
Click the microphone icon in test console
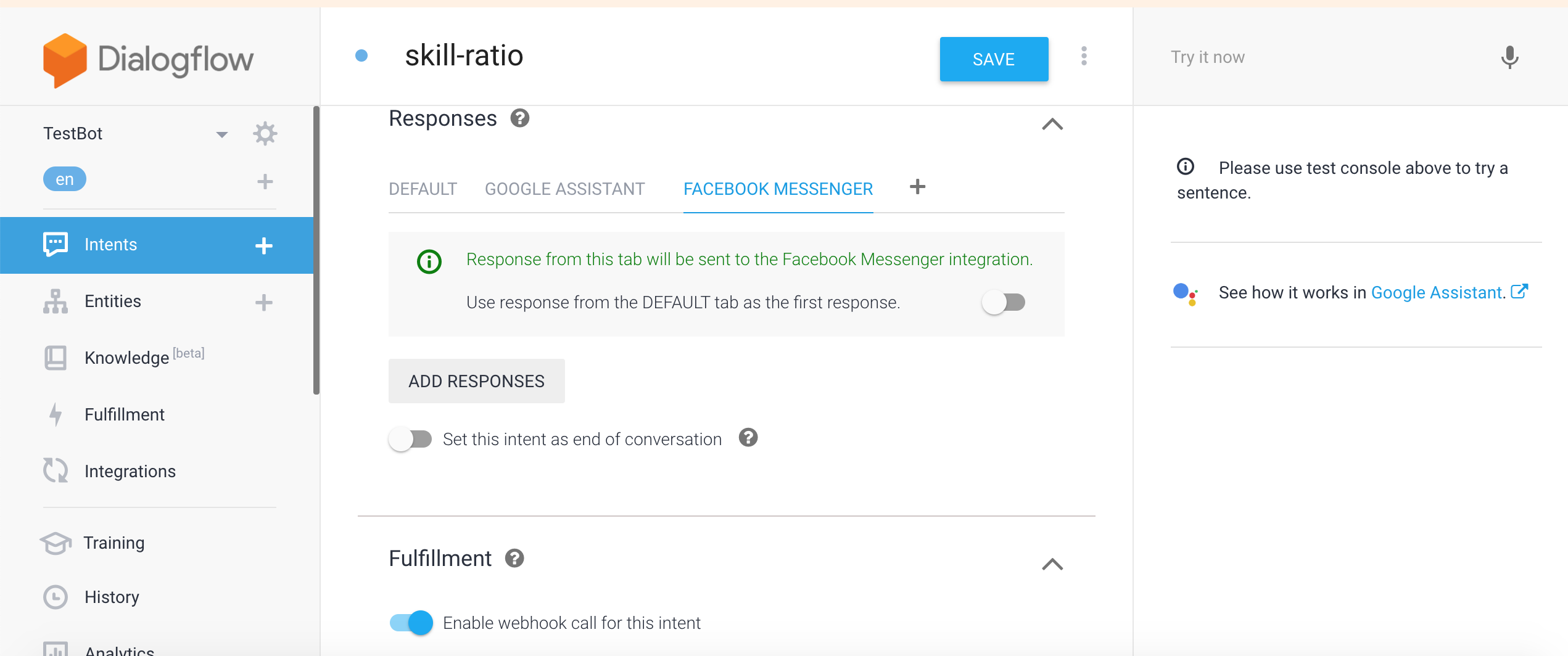(1509, 57)
